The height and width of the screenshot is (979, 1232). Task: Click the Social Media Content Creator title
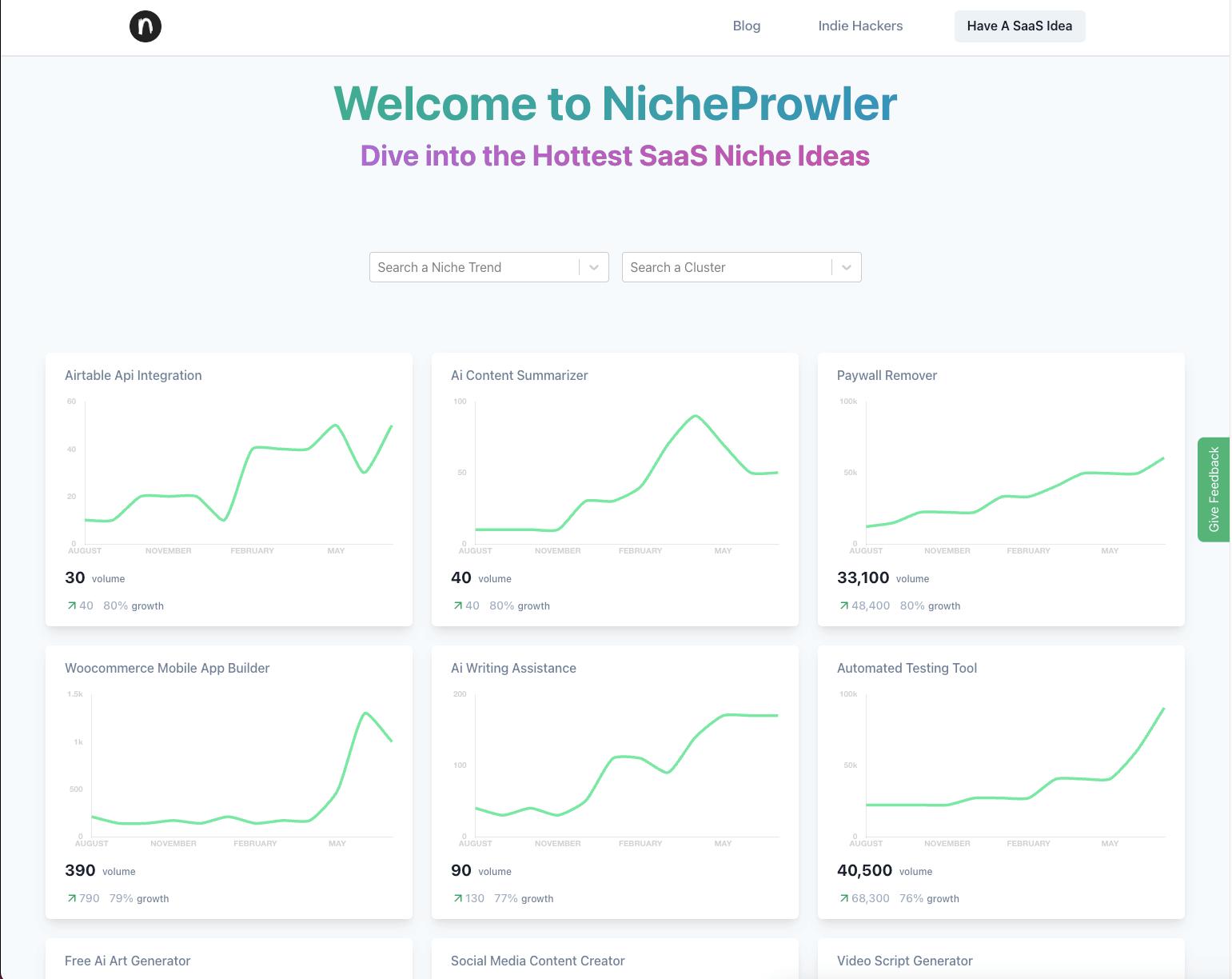coord(537,961)
